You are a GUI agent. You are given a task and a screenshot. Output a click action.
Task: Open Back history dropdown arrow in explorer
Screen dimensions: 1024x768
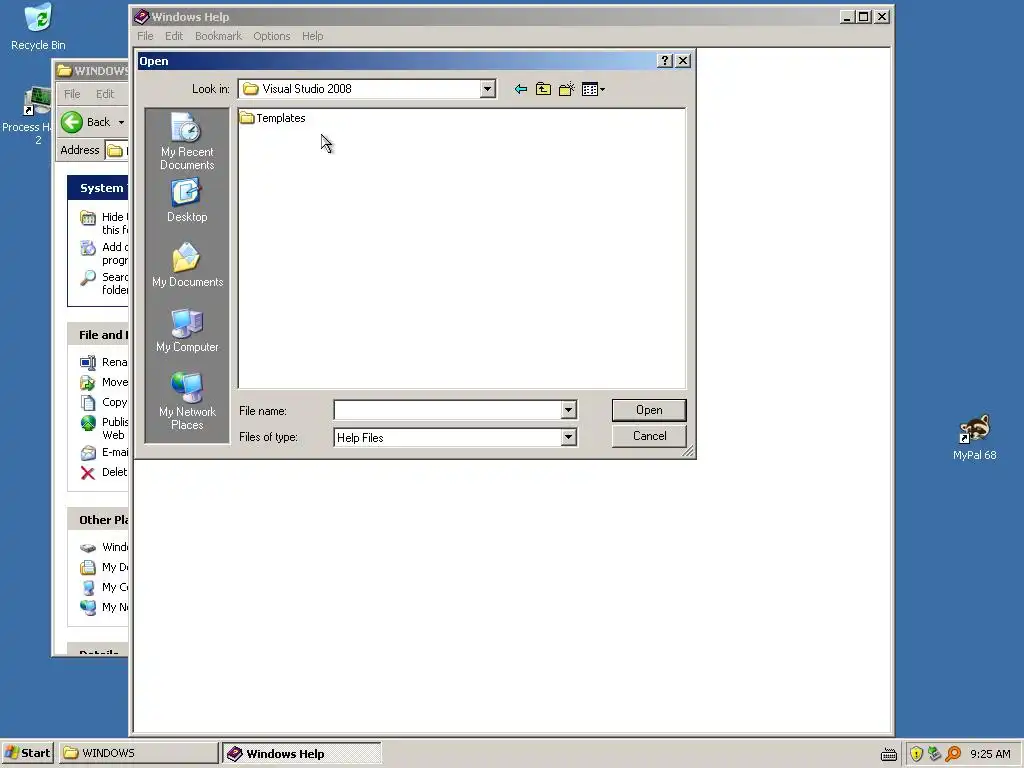[121, 122]
